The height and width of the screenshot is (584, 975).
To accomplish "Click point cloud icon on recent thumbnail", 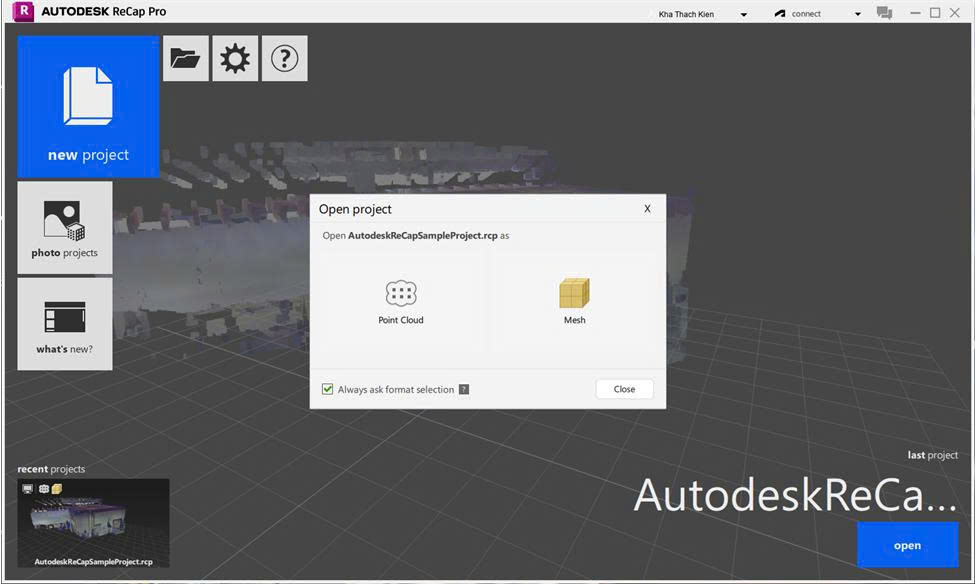I will coord(44,489).
